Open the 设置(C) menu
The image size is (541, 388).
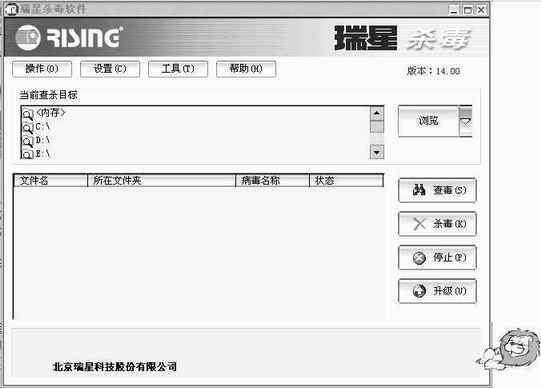(110, 69)
